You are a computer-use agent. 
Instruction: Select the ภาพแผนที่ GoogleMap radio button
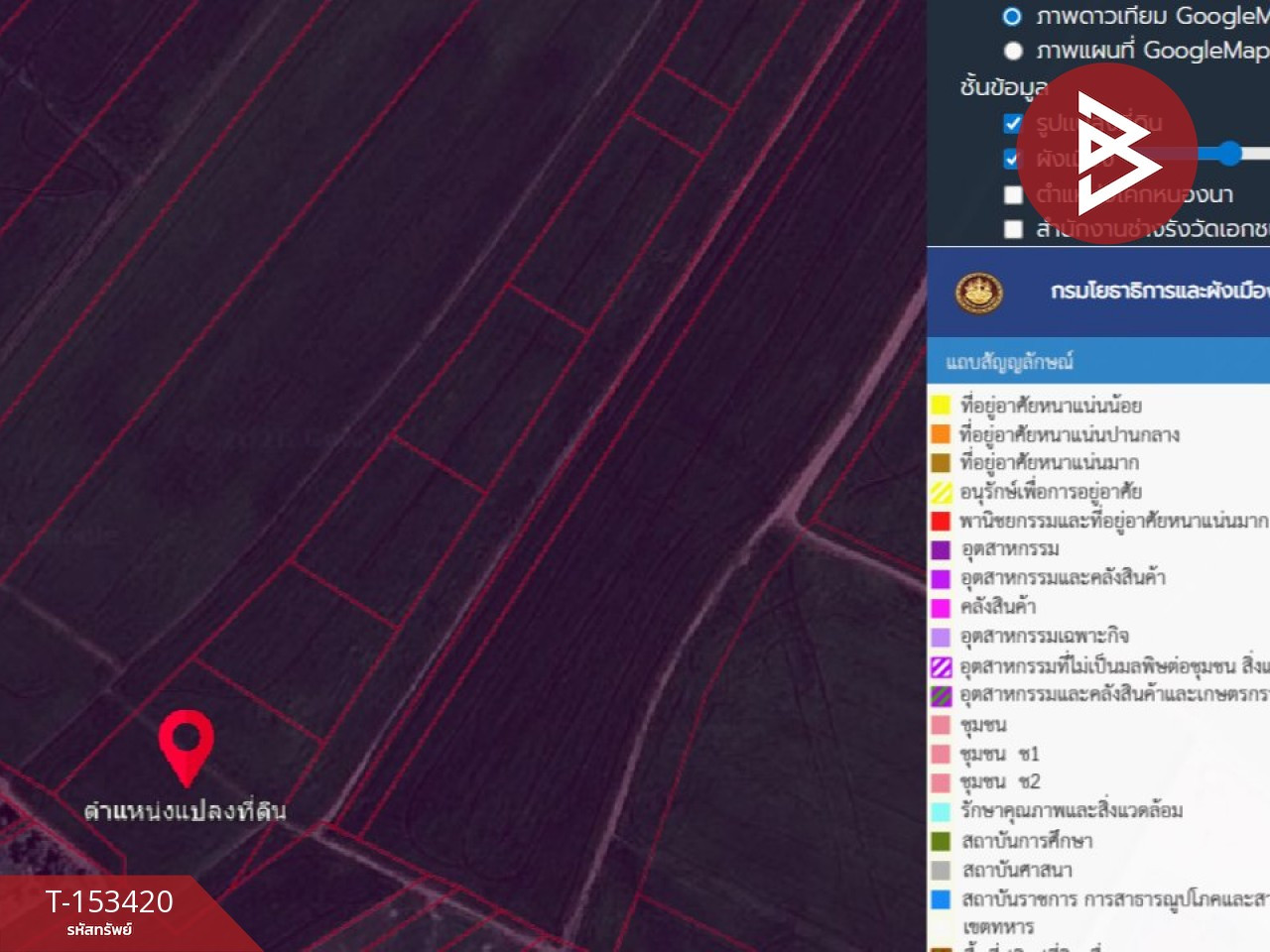pyautogui.click(x=1012, y=51)
